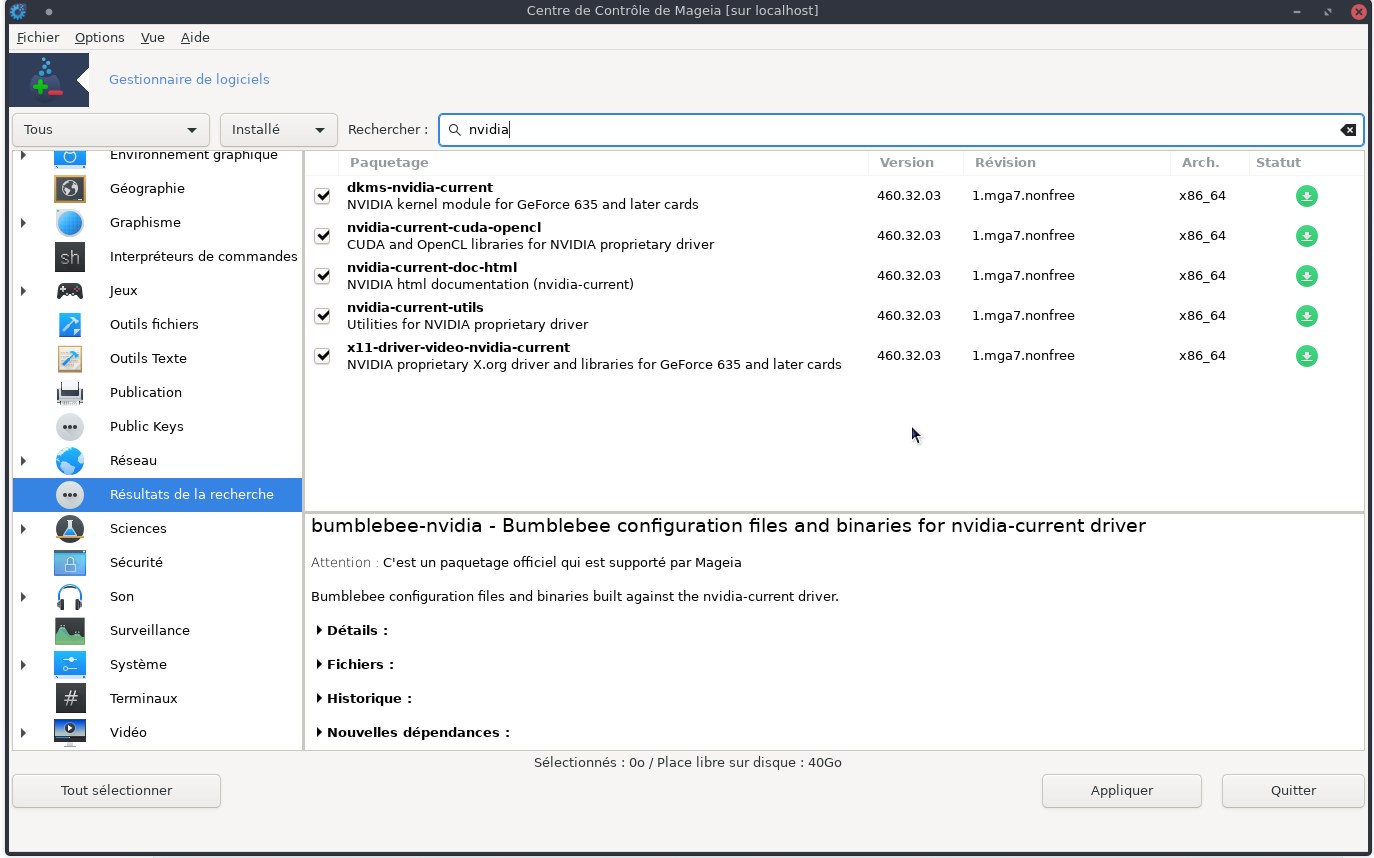The image size is (1374, 858).
Task: Click the Appliquer button
Action: tap(1122, 790)
